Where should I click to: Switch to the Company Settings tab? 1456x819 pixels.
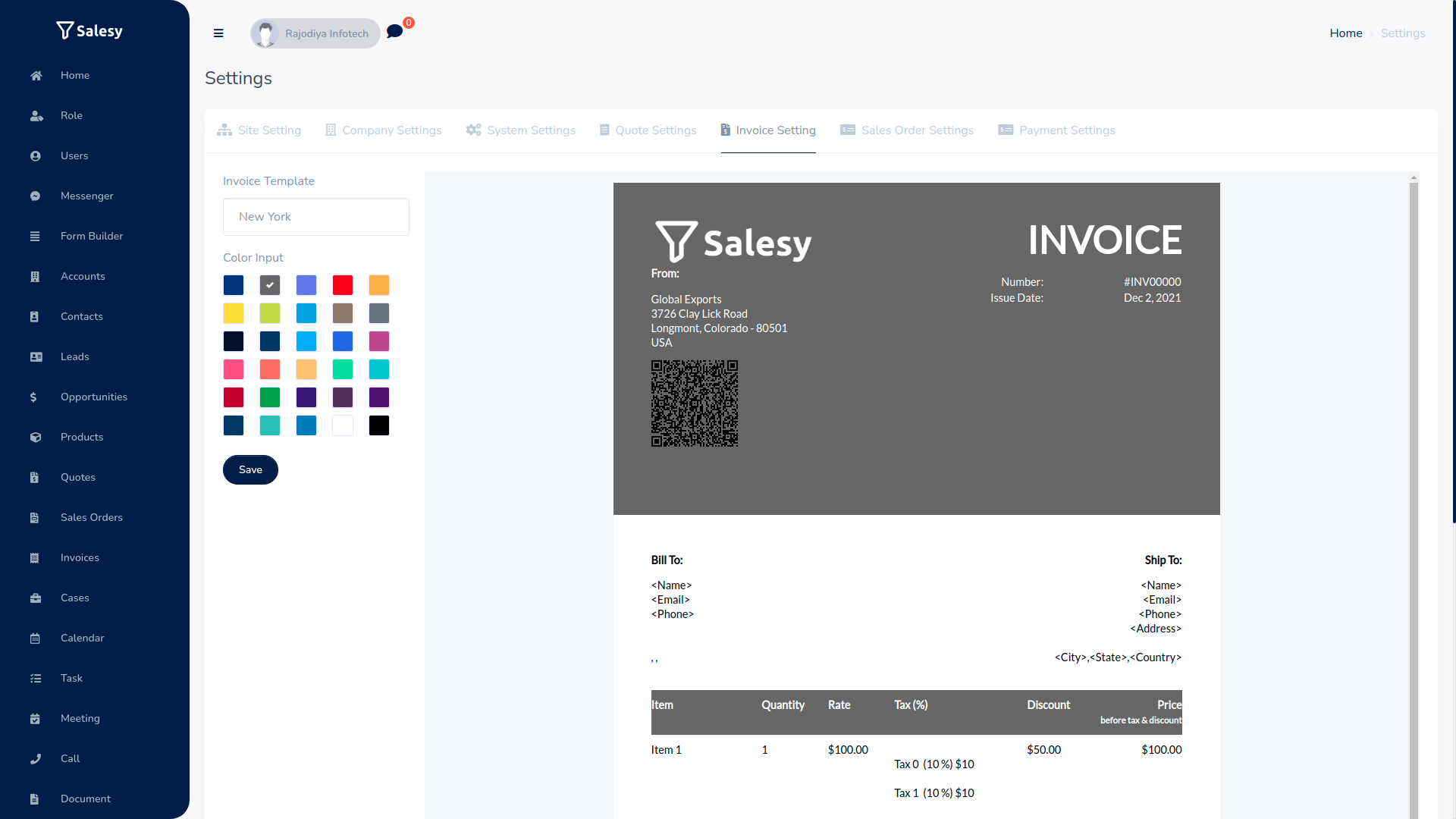point(384,130)
